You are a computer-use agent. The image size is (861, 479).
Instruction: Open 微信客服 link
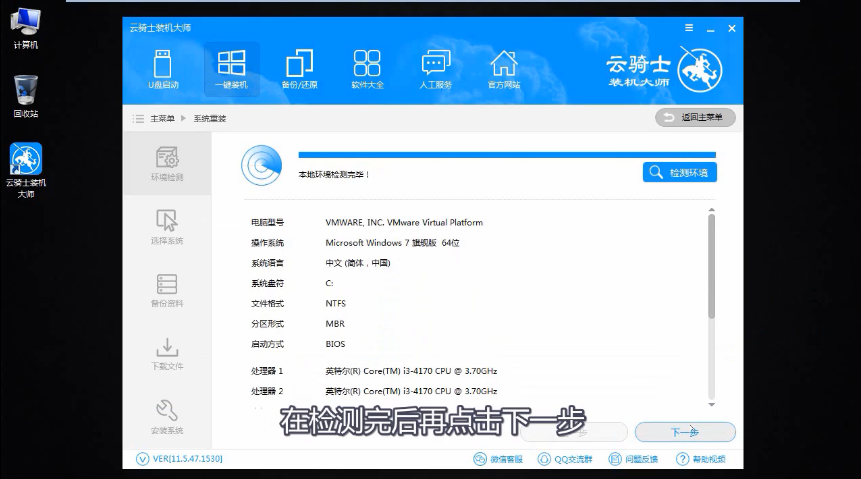(498, 459)
